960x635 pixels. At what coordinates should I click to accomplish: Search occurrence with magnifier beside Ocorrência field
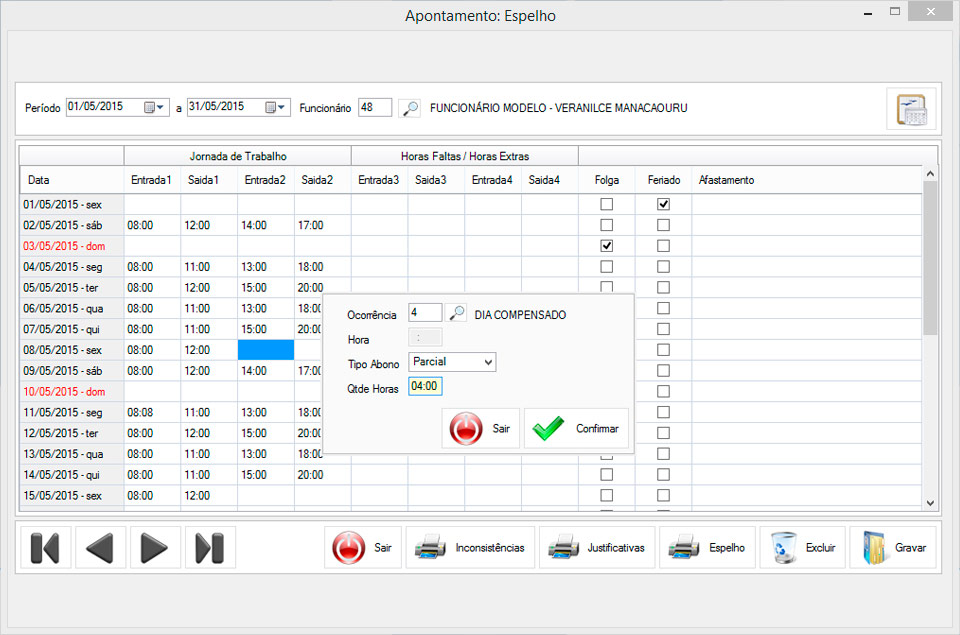(456, 314)
